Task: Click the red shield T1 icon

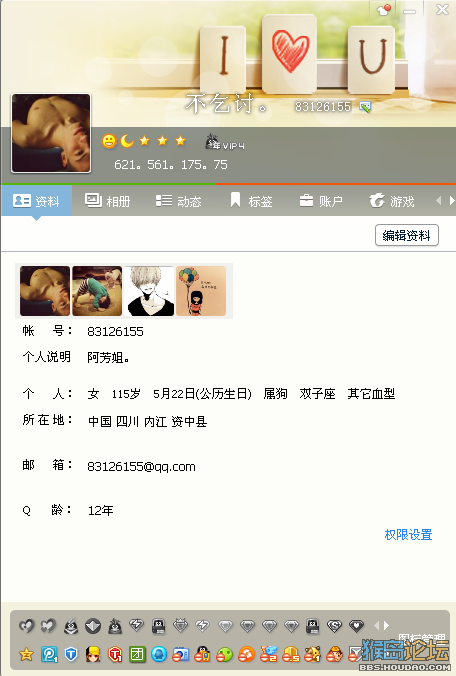Action: pos(115,654)
